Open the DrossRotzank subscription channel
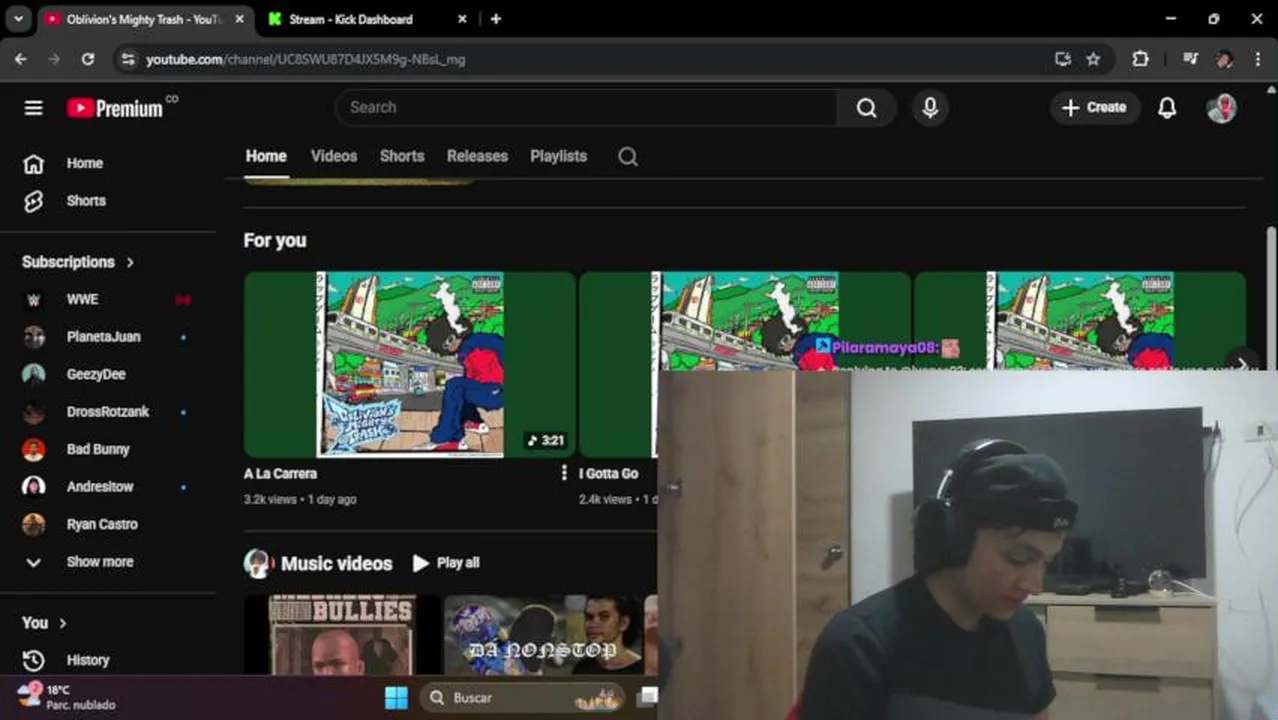Image resolution: width=1278 pixels, height=720 pixels. (110, 412)
